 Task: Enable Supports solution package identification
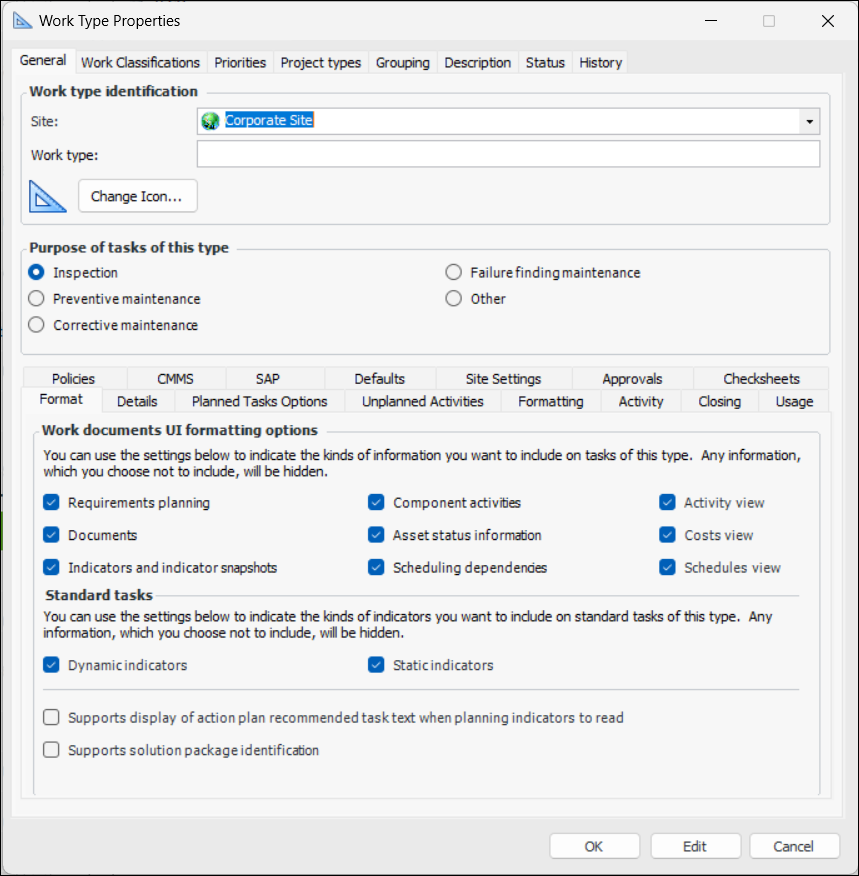(x=52, y=750)
